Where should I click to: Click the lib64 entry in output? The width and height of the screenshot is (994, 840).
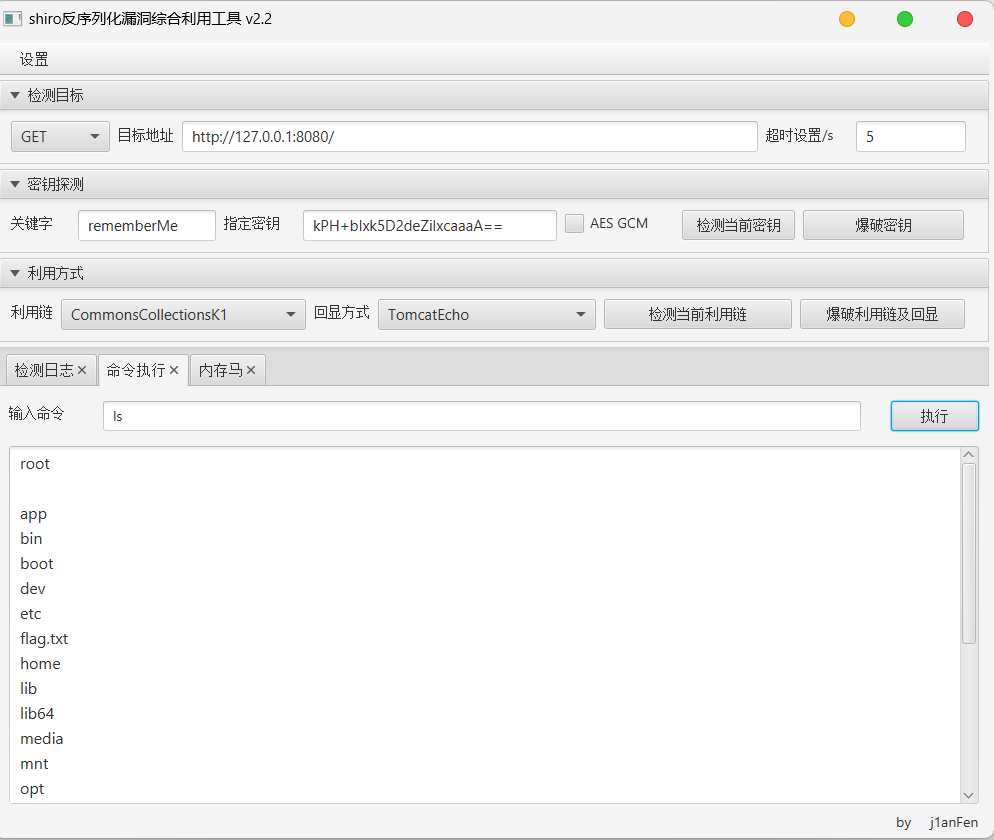coord(37,714)
